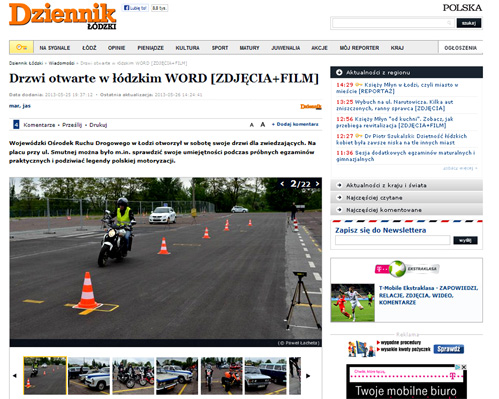Focus the Newsletter email field
Screen dimensions: 499x399
click(x=393, y=240)
